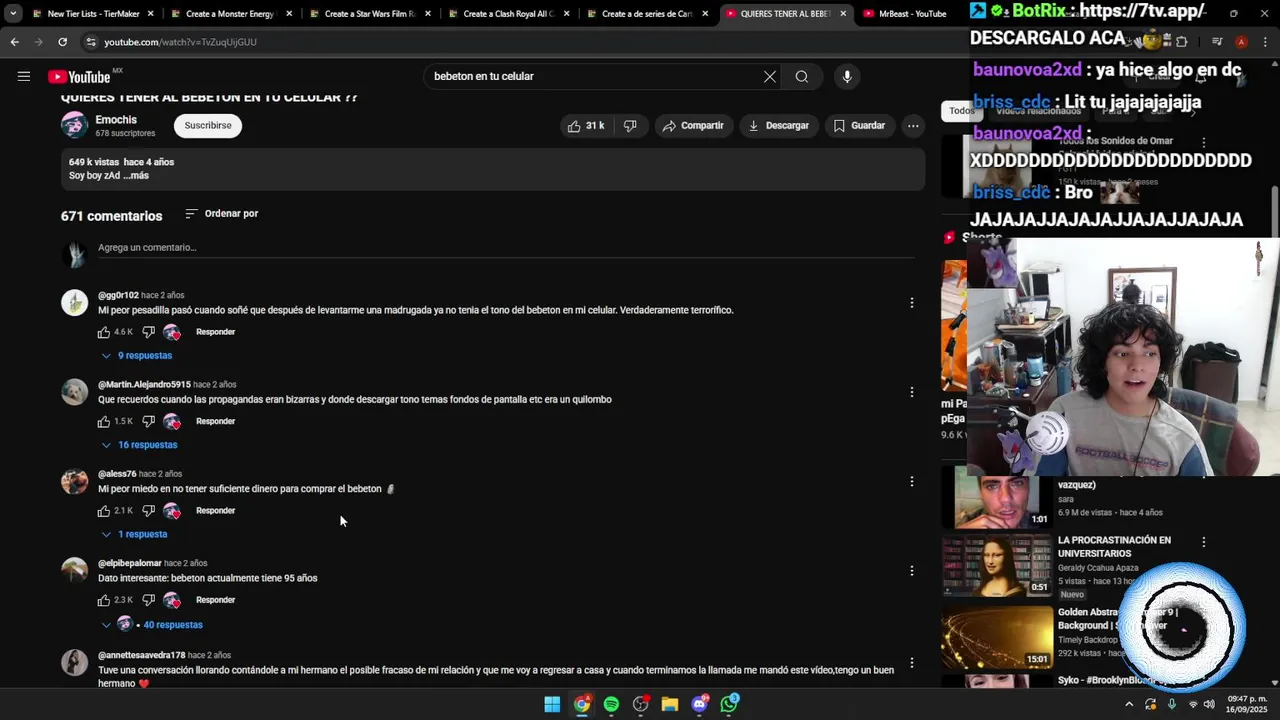Click the Chrome address bar URL

pyautogui.click(x=180, y=42)
